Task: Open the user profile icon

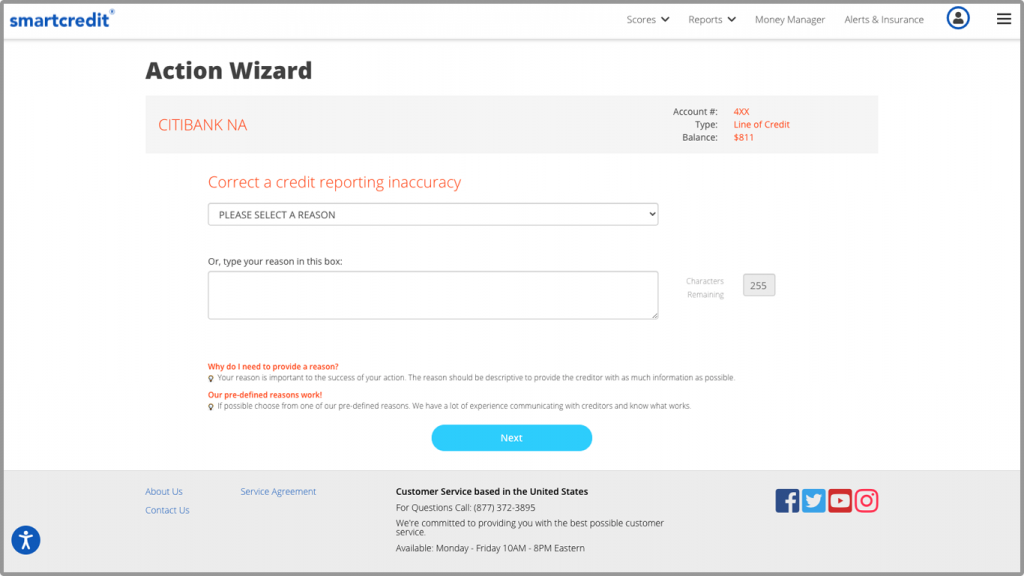Action: 958,18
